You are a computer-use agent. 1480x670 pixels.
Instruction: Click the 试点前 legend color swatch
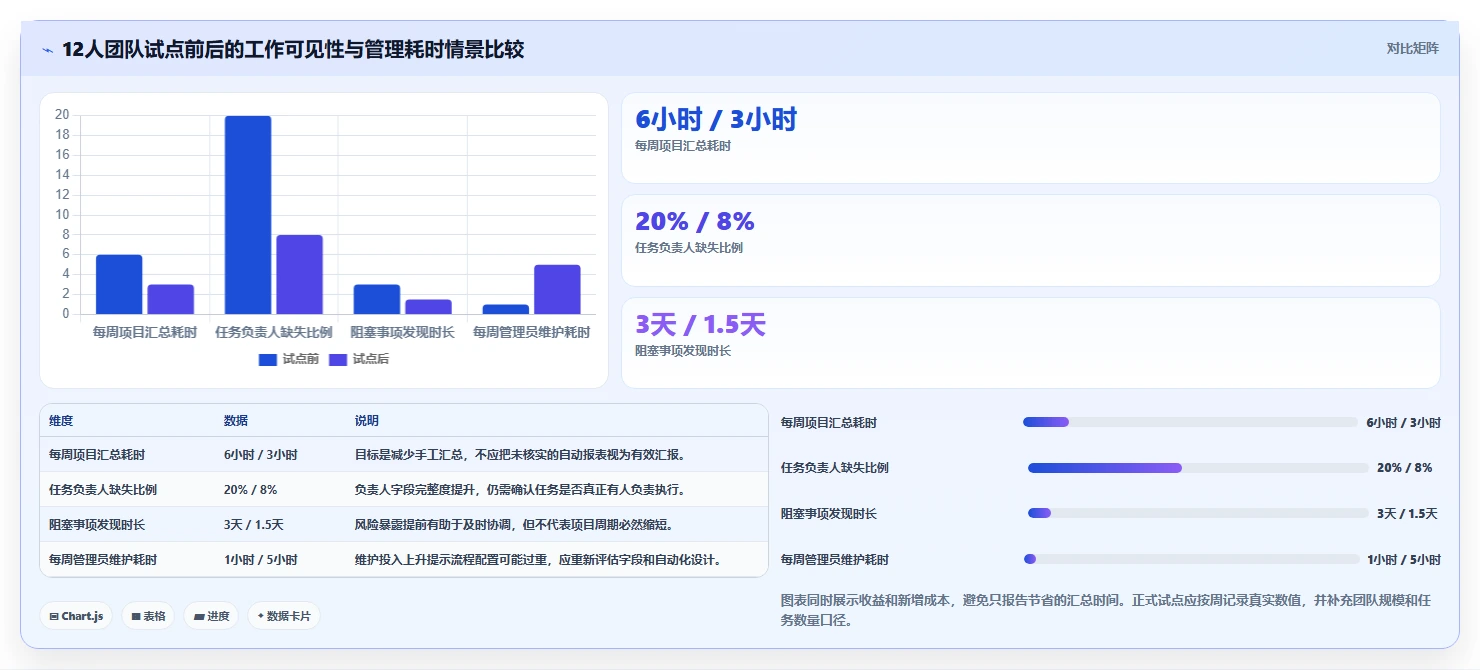click(x=268, y=360)
